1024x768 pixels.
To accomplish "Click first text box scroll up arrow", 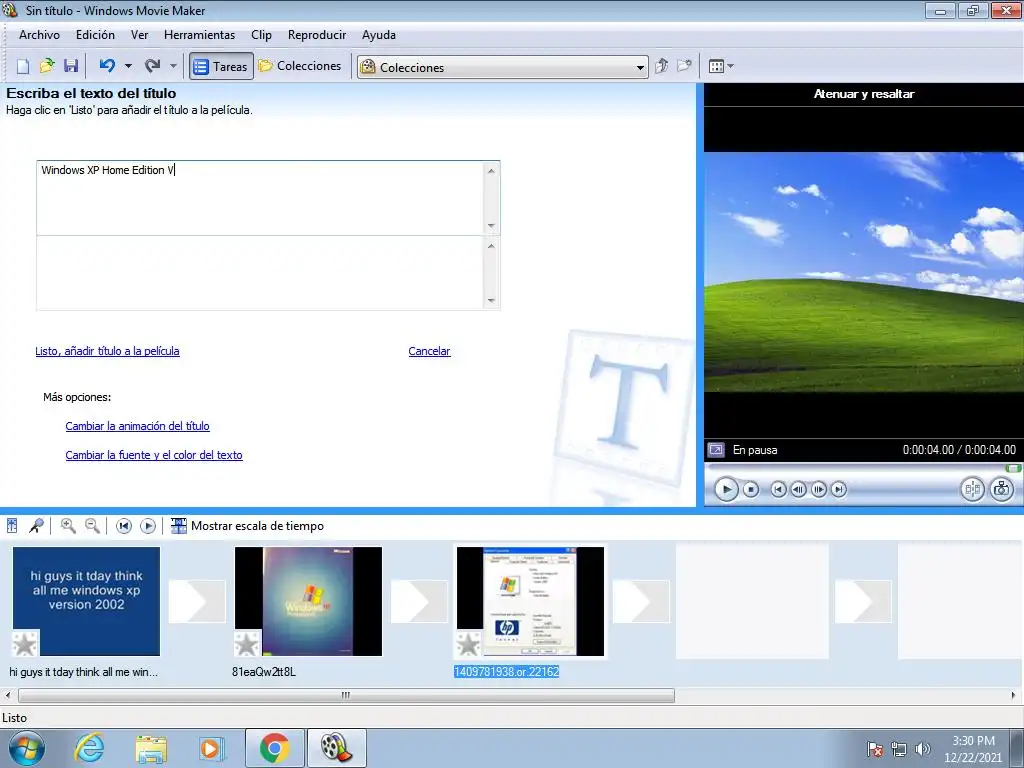I will click(491, 170).
